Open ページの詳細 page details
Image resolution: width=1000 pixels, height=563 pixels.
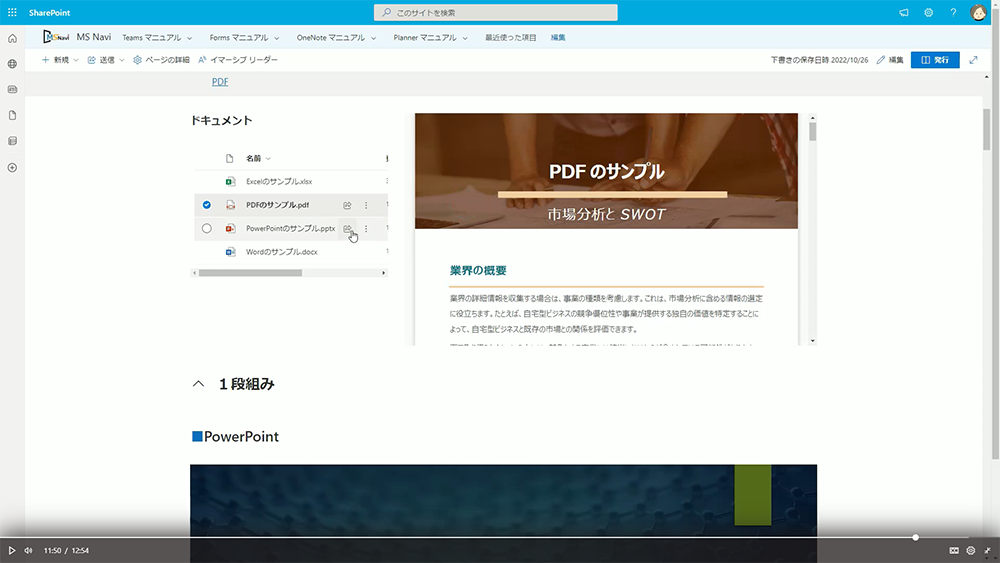point(161,60)
